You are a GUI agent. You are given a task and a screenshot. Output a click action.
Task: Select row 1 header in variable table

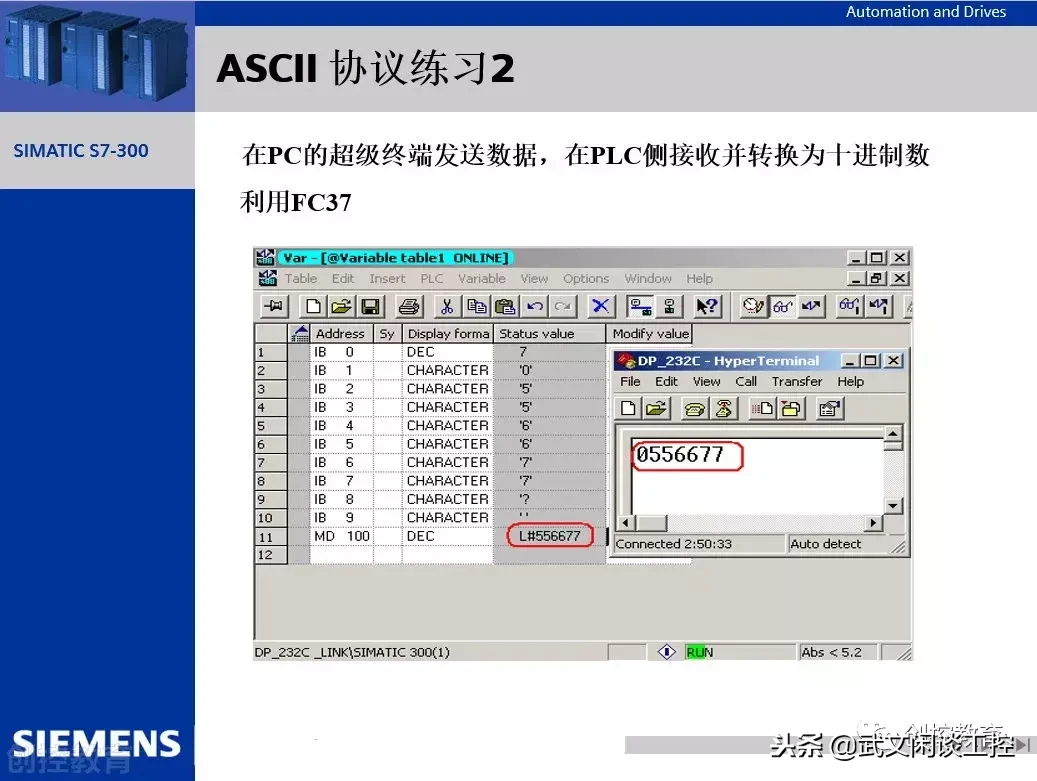tap(270, 352)
